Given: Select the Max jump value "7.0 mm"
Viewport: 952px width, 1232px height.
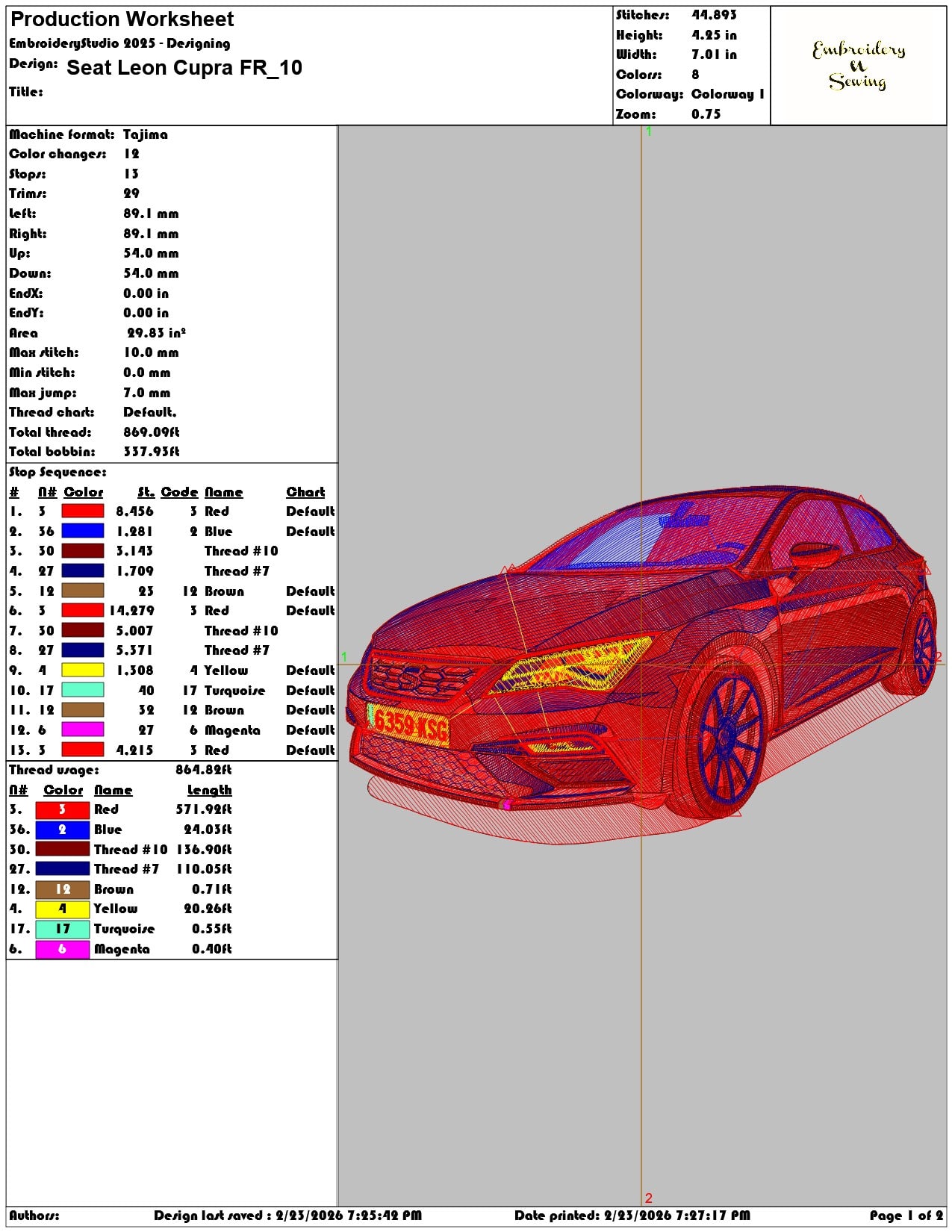Looking at the screenshot, I should point(147,393).
